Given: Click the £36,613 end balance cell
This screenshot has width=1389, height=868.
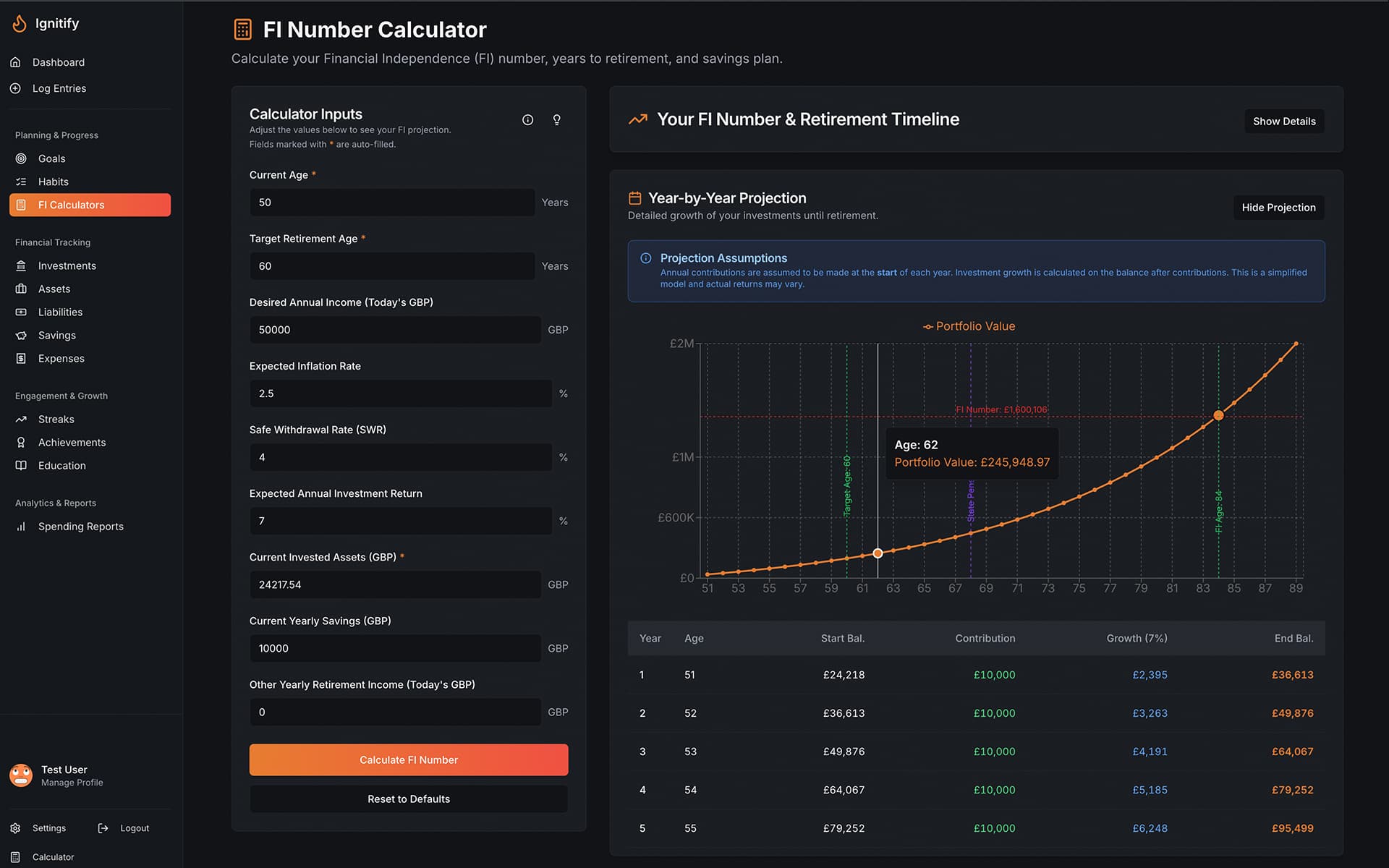Looking at the screenshot, I should (1292, 675).
